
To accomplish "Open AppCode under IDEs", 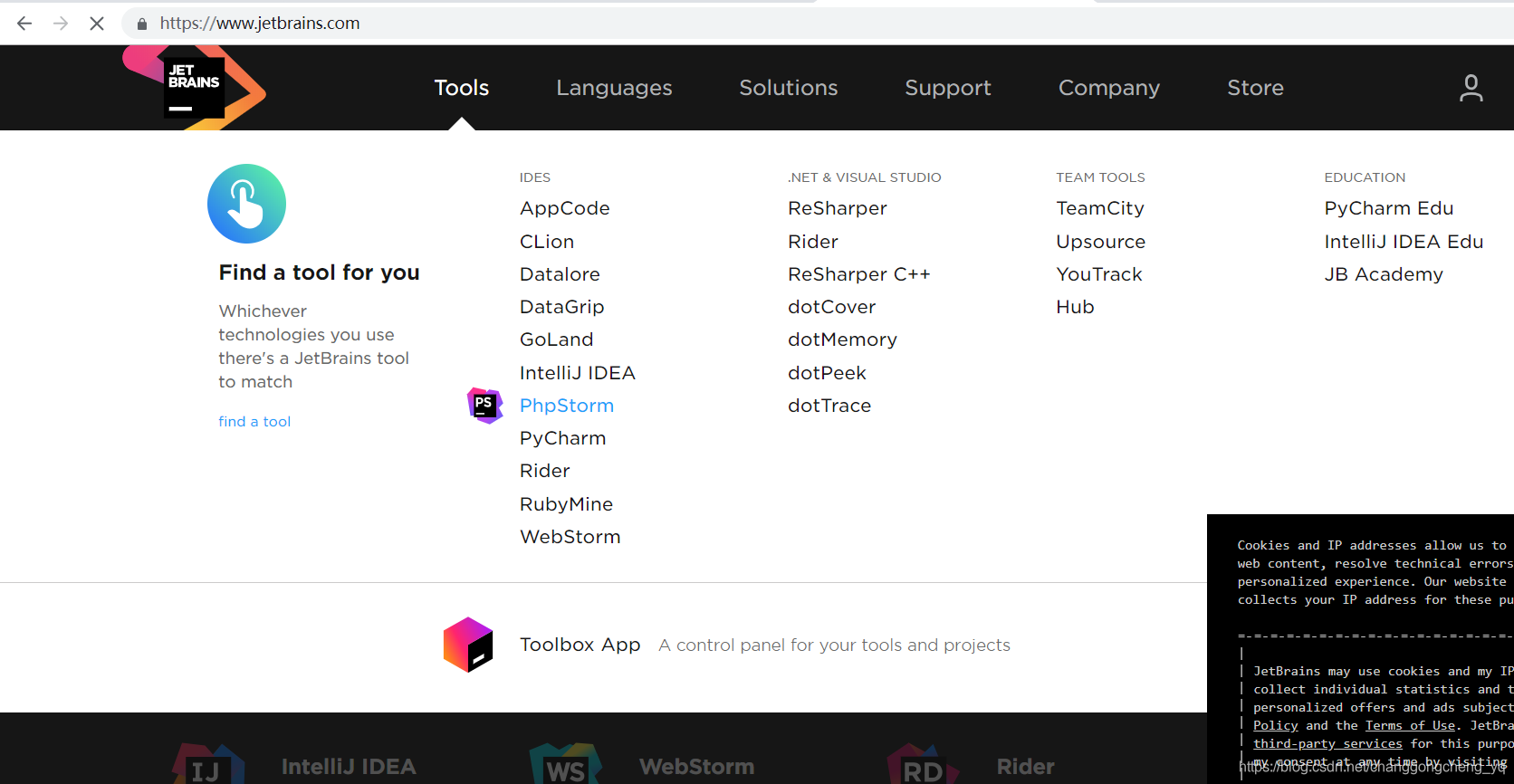I will (565, 208).
